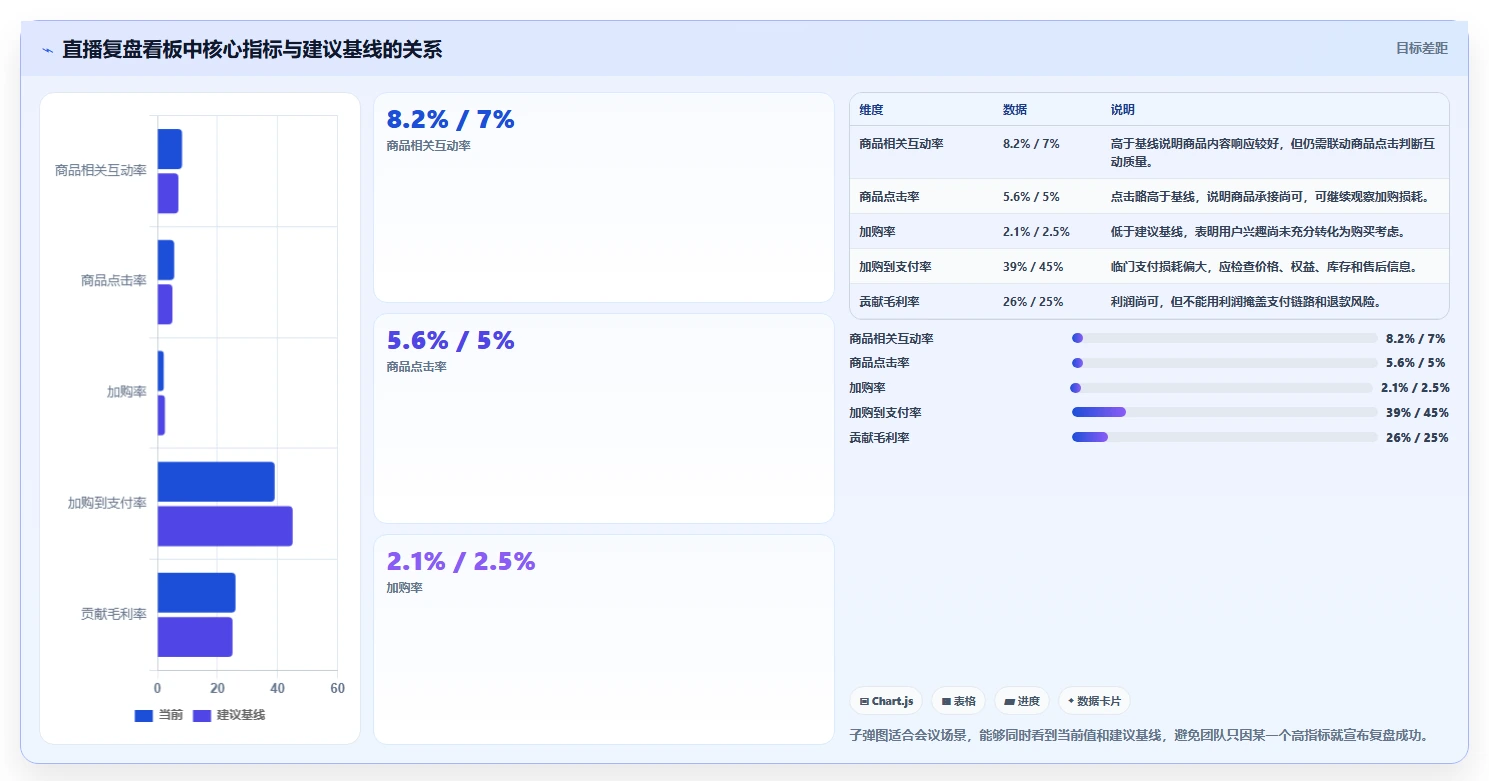Click the 加购到支付率 table row name
The height and width of the screenshot is (781, 1489).
[895, 267]
